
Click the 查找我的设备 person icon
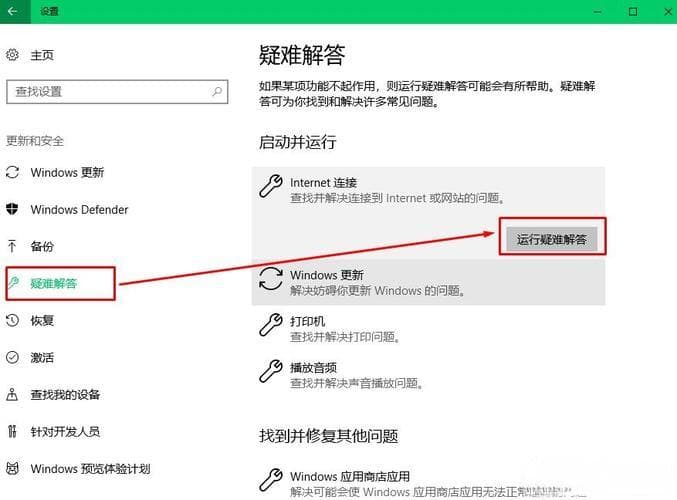[12, 394]
